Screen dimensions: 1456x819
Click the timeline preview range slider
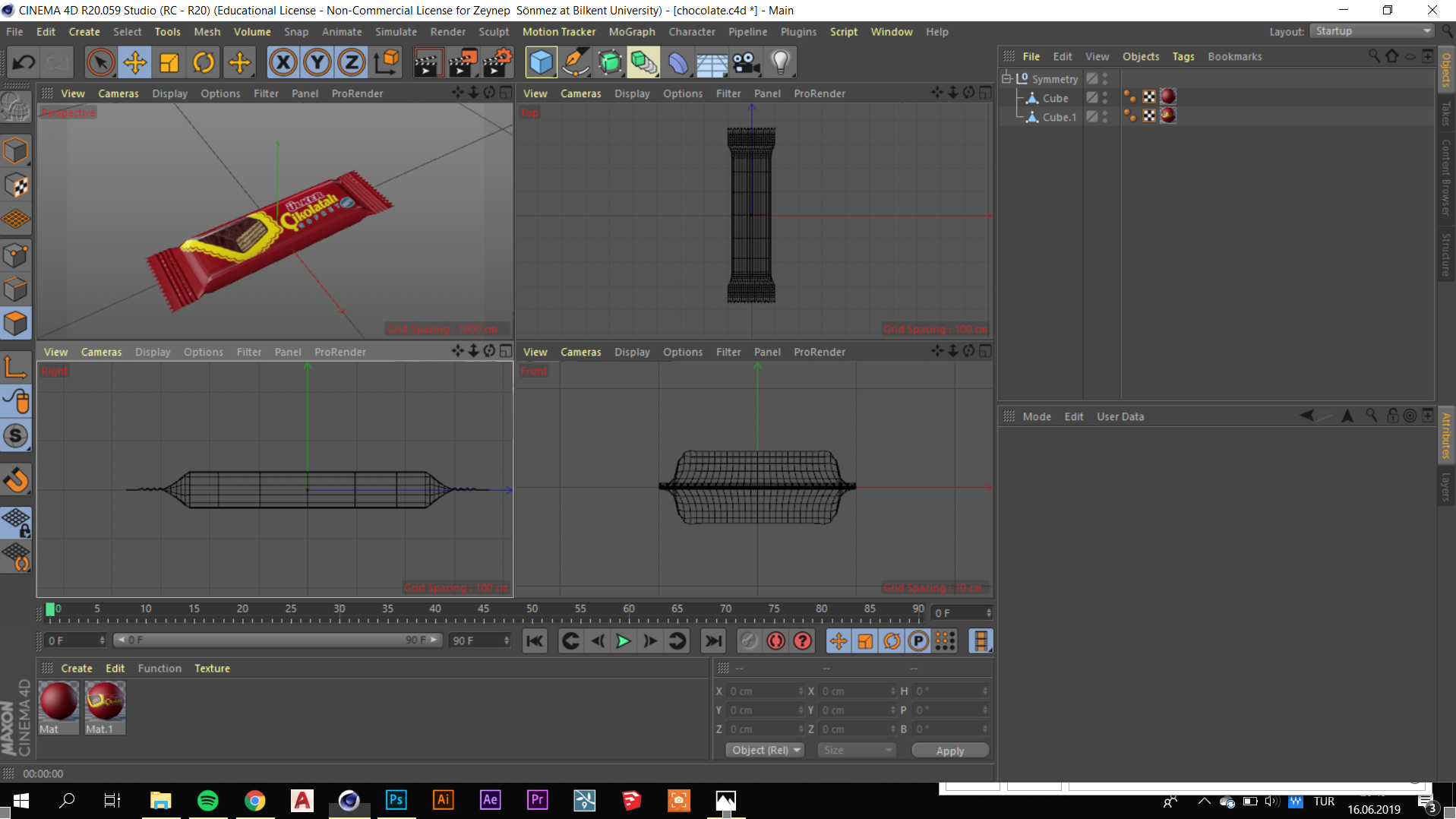pyautogui.click(x=277, y=640)
